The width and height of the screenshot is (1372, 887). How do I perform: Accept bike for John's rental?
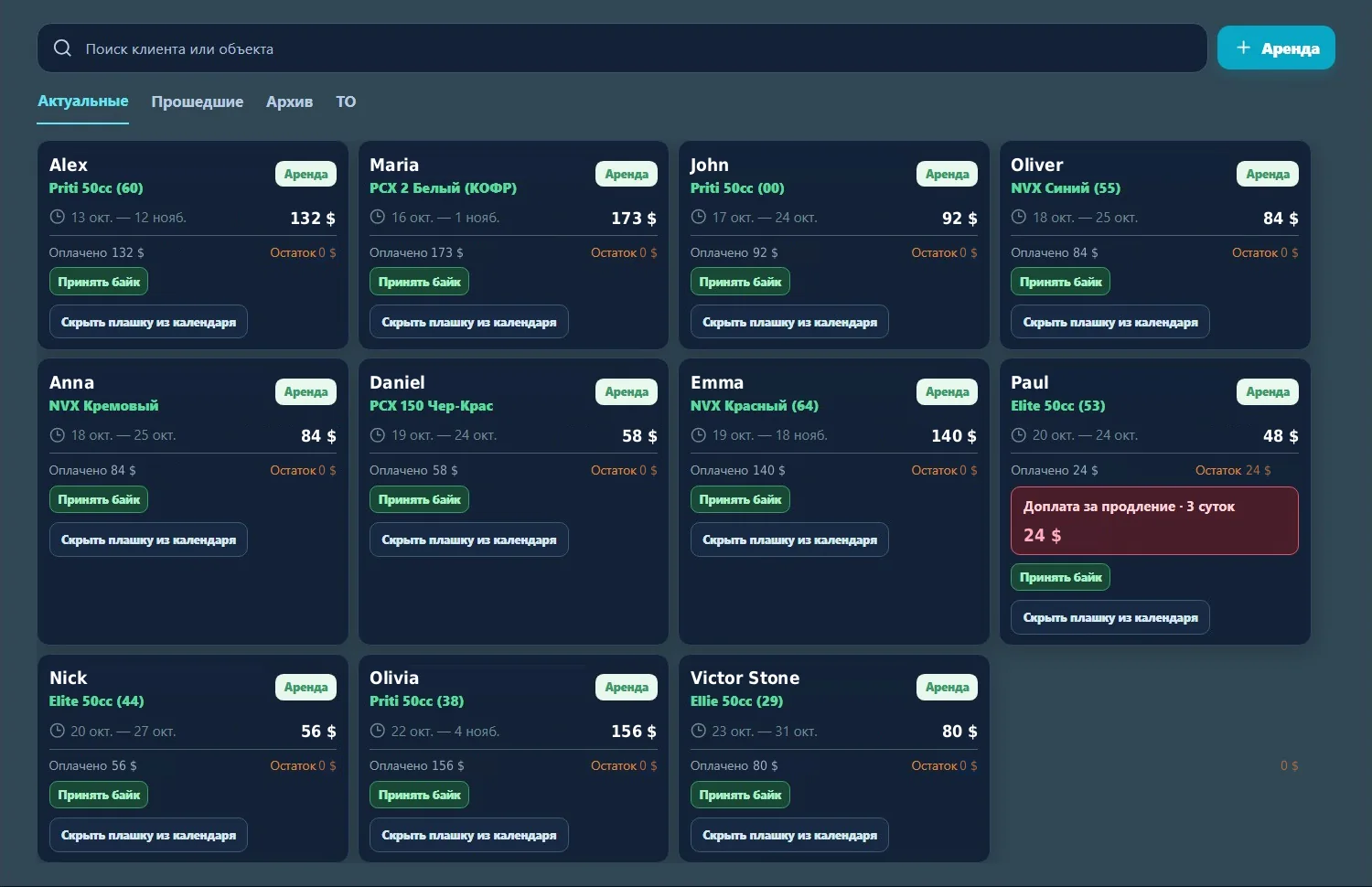740,282
